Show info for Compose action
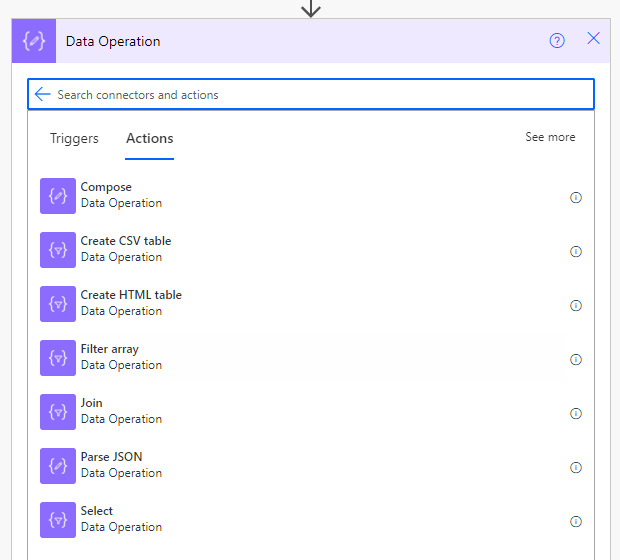The width and height of the screenshot is (620, 560). (576, 198)
